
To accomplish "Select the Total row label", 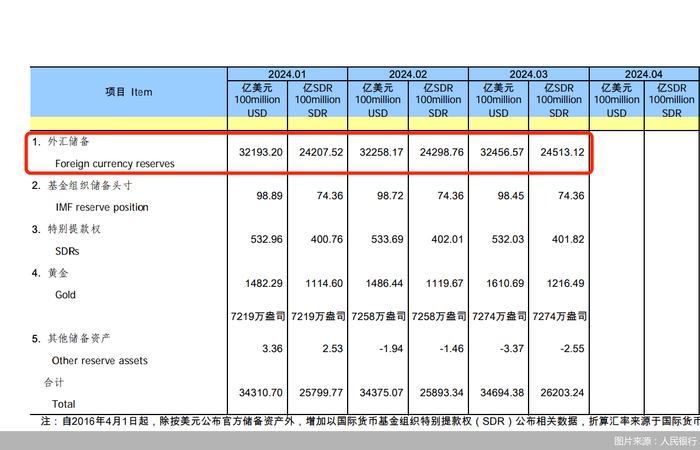I will 63,404.
